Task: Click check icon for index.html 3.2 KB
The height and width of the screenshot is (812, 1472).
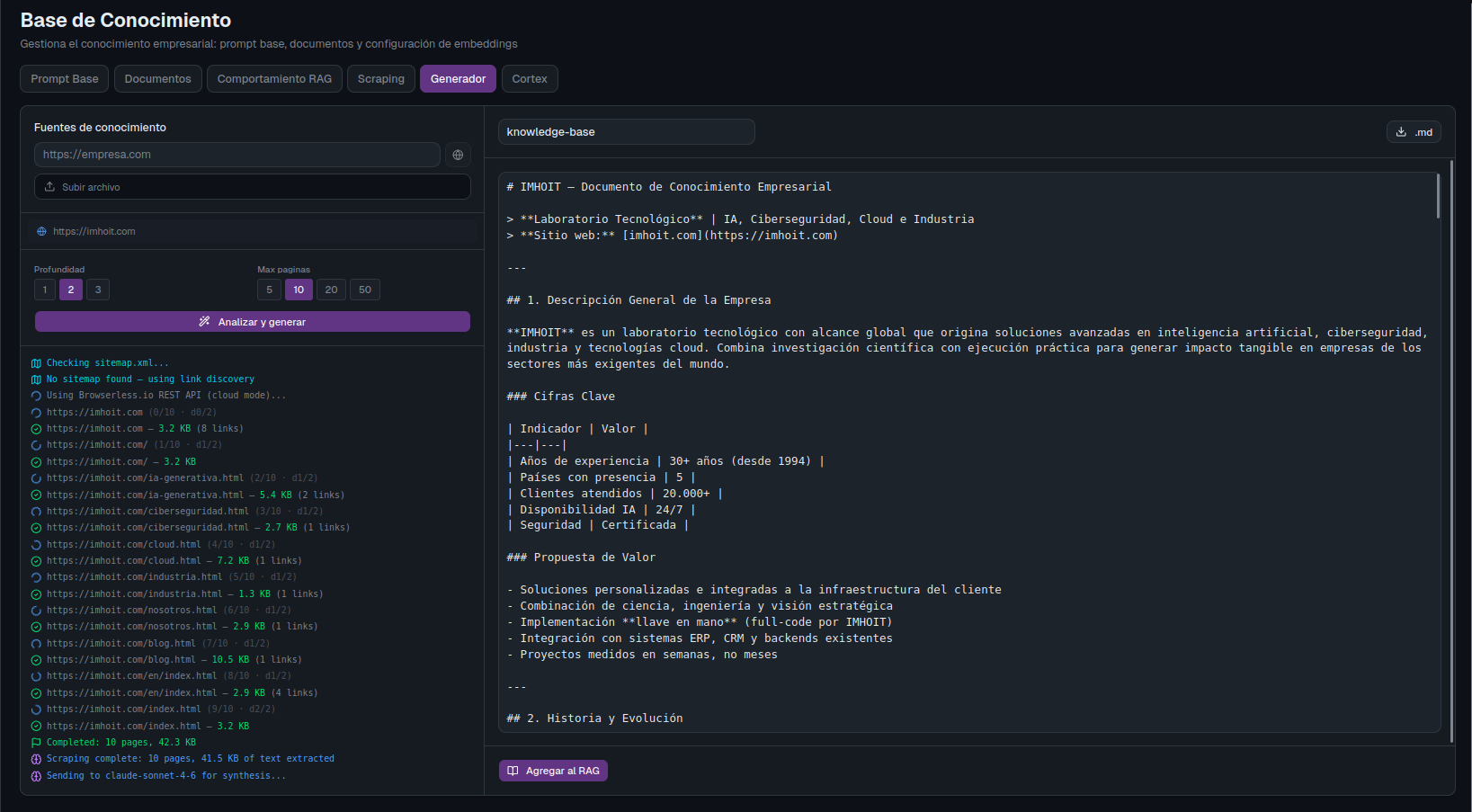Action: click(36, 727)
